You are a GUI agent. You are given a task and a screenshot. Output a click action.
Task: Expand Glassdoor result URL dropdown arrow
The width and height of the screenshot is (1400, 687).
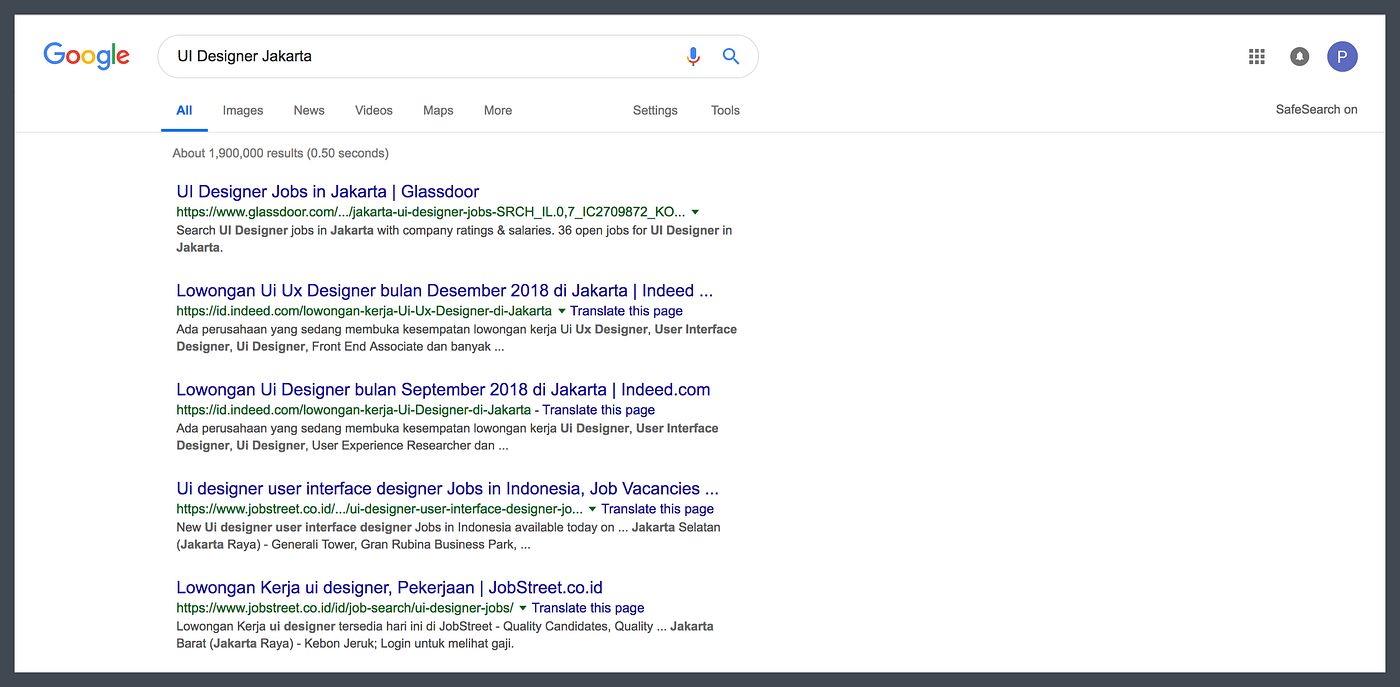click(x=695, y=212)
